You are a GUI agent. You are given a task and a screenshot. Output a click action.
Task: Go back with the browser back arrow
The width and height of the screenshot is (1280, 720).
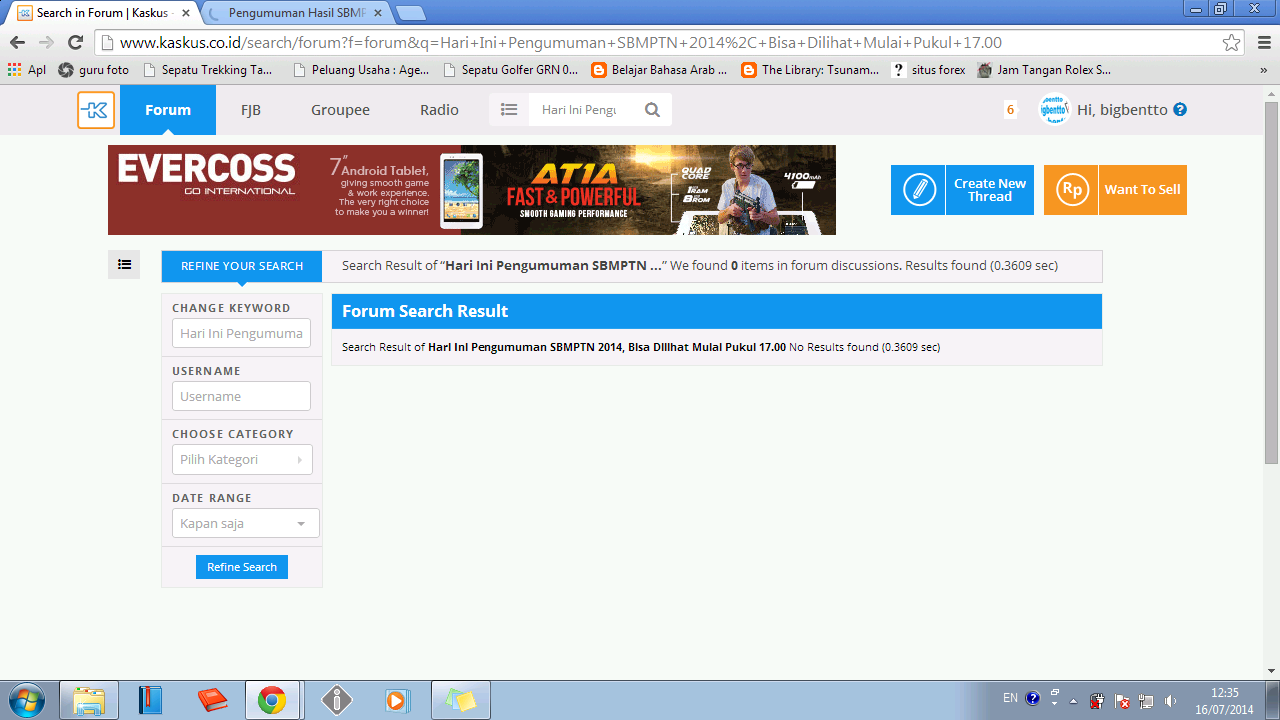point(17,43)
